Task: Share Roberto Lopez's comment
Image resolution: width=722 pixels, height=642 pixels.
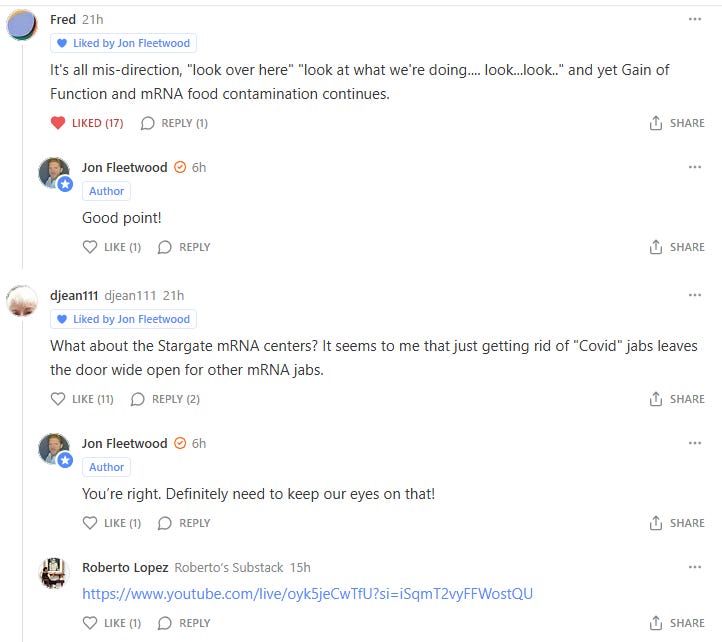Action: click(677, 623)
